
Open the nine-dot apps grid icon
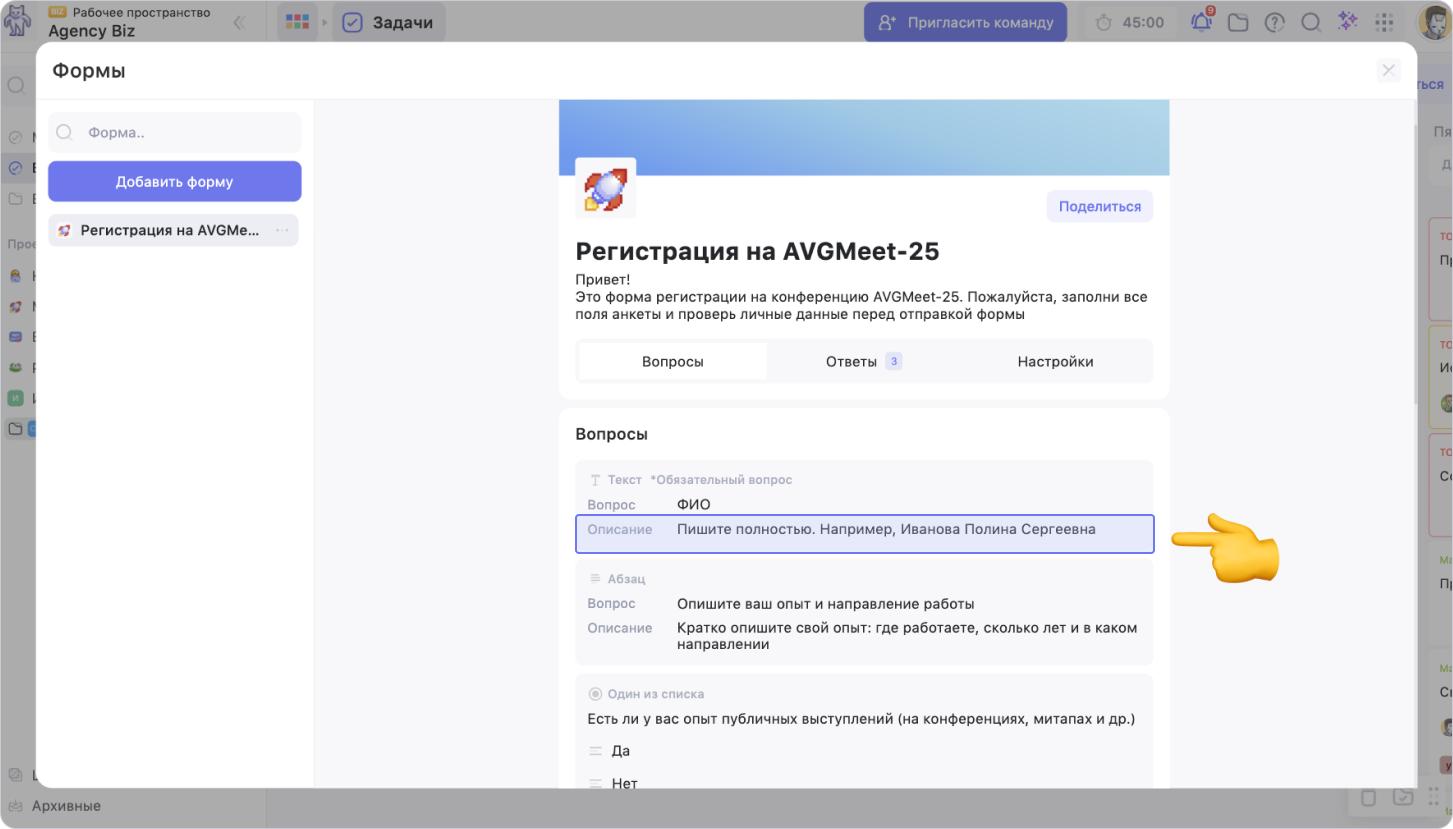pos(1384,22)
